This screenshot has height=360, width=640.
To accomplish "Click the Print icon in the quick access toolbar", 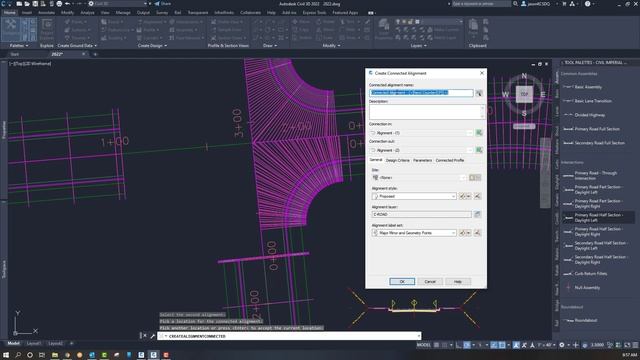I will click(x=59, y=4).
